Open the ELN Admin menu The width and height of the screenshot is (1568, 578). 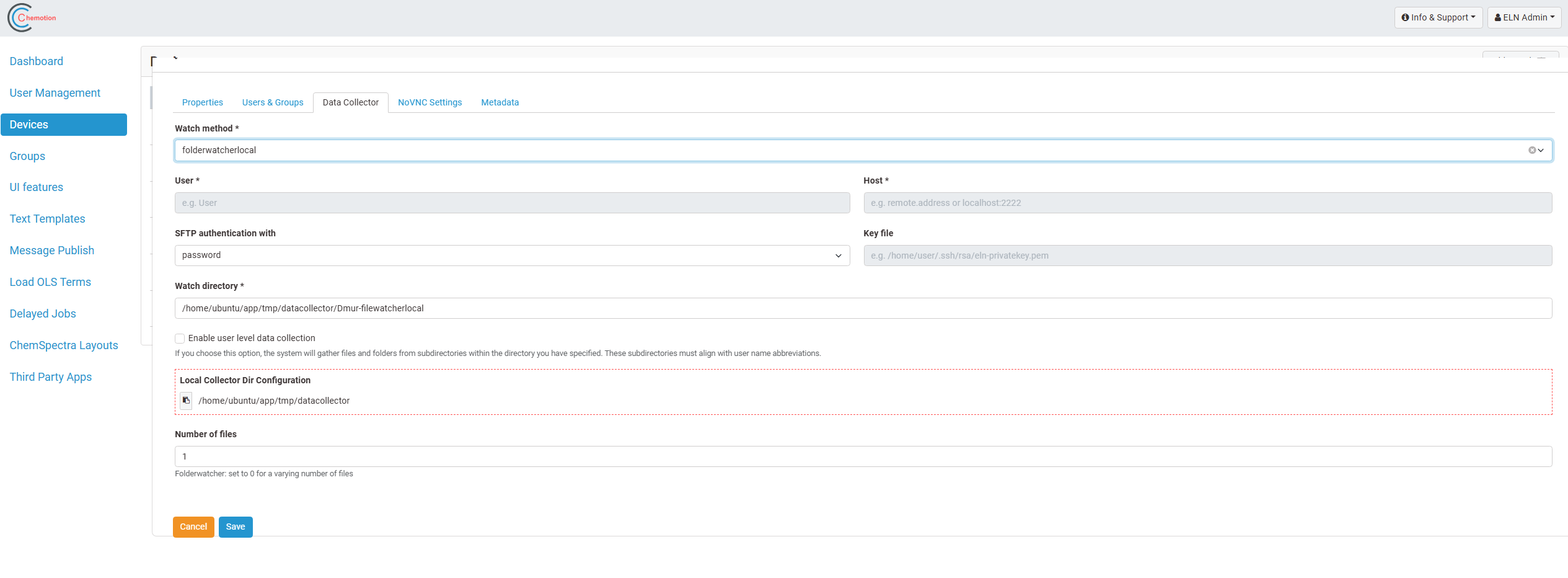click(x=1524, y=17)
